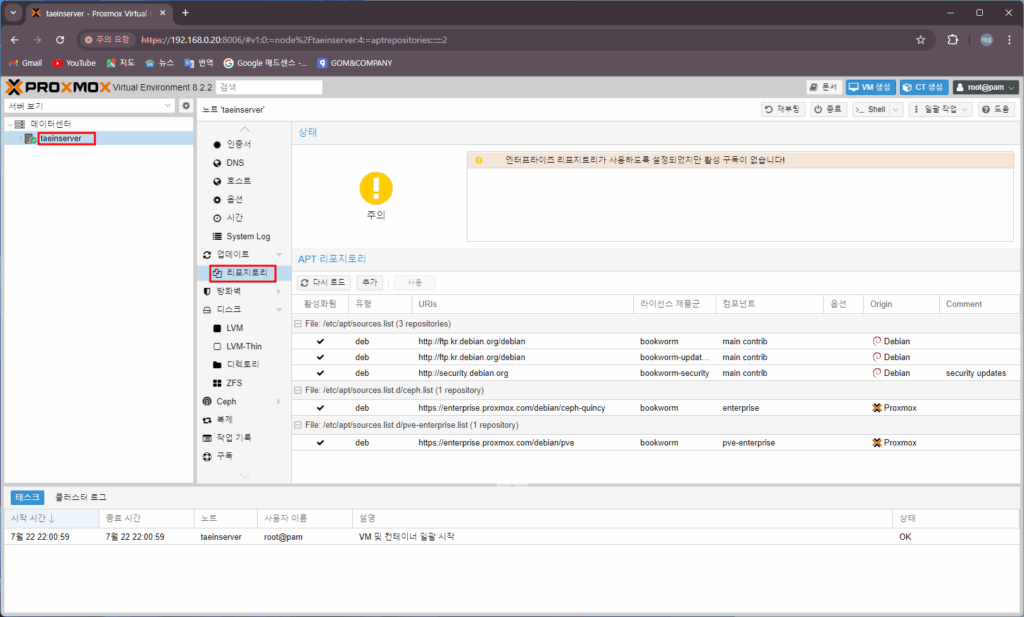Click the CT 생성 button
1024x617 pixels.
923,87
